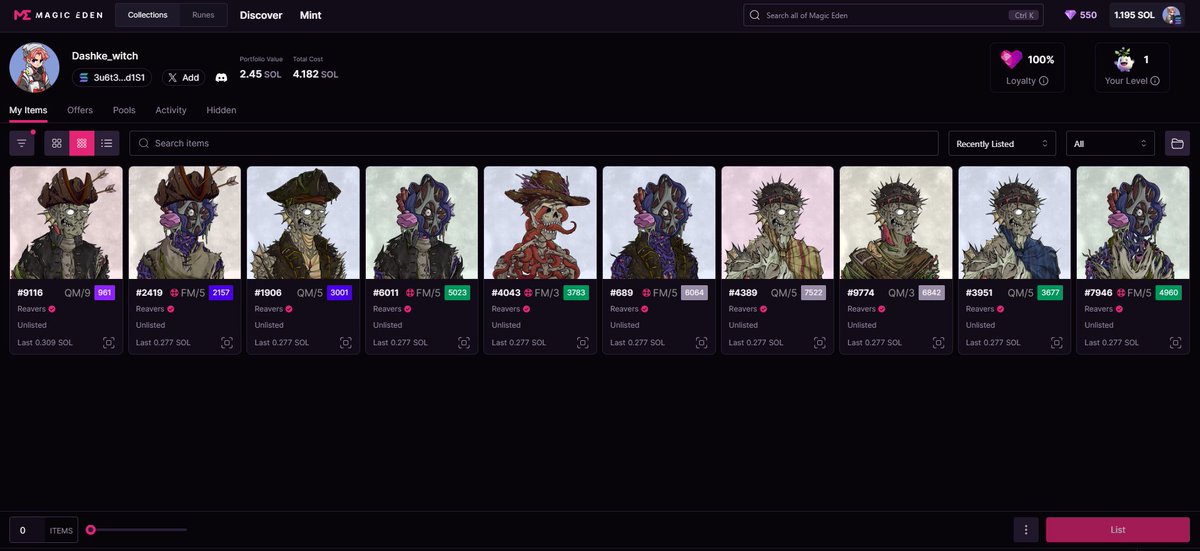This screenshot has width=1200, height=551.
Task: Click rank badge 2157 on #2419
Action: click(221, 293)
